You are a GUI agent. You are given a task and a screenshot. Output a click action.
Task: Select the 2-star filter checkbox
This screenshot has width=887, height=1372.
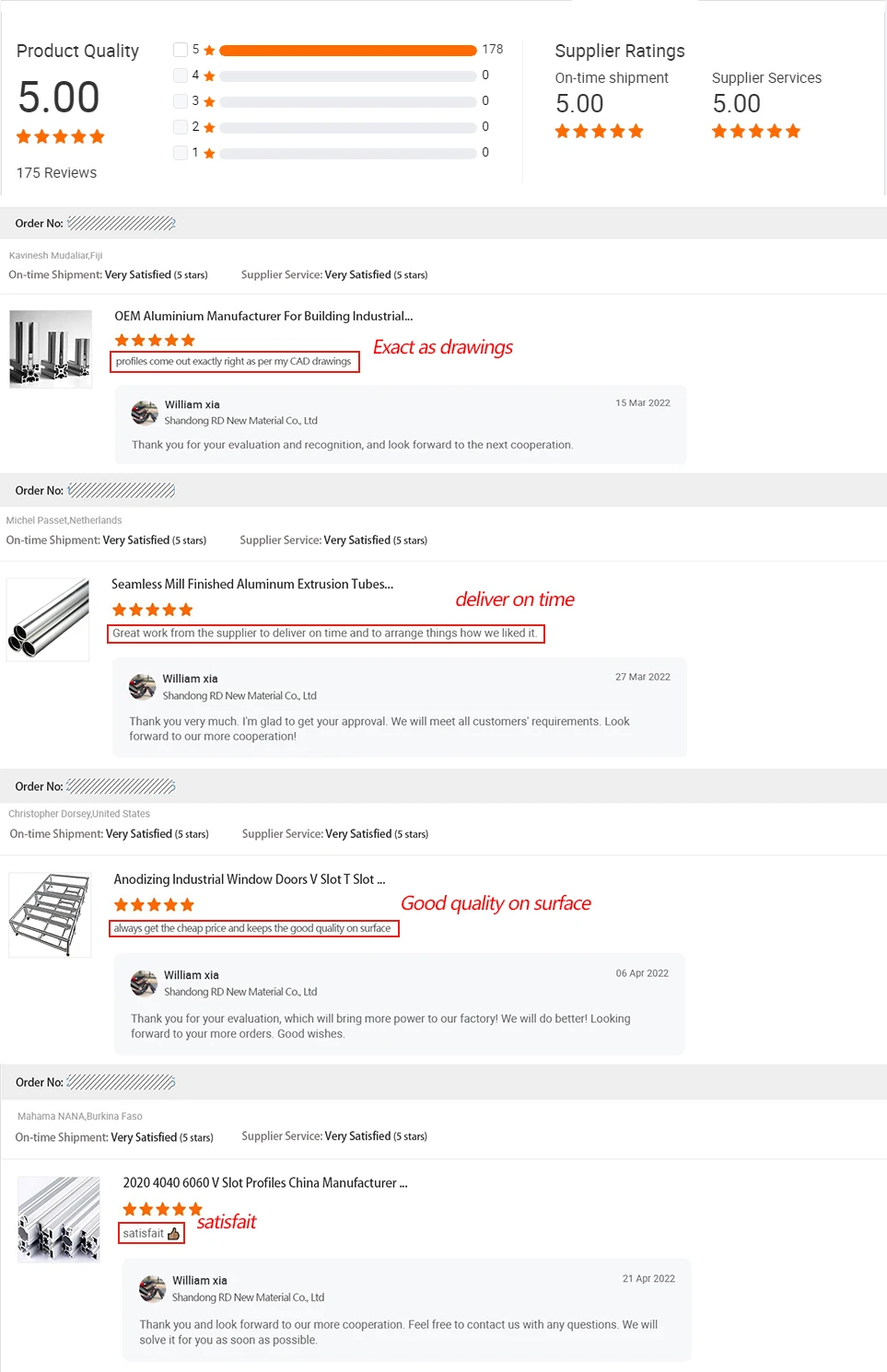[181, 127]
